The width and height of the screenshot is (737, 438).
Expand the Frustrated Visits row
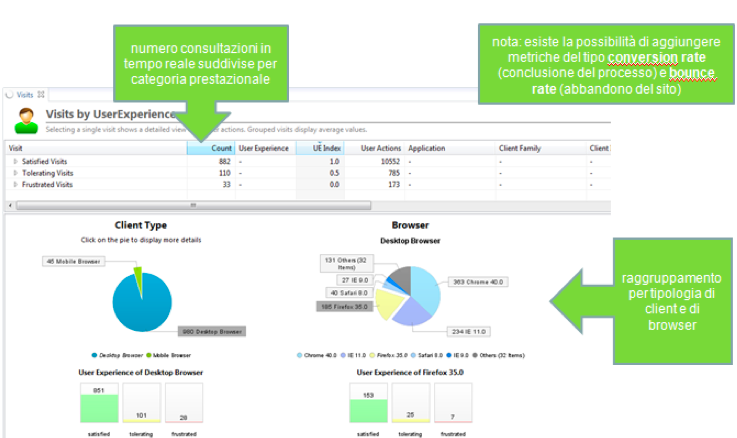[16, 184]
